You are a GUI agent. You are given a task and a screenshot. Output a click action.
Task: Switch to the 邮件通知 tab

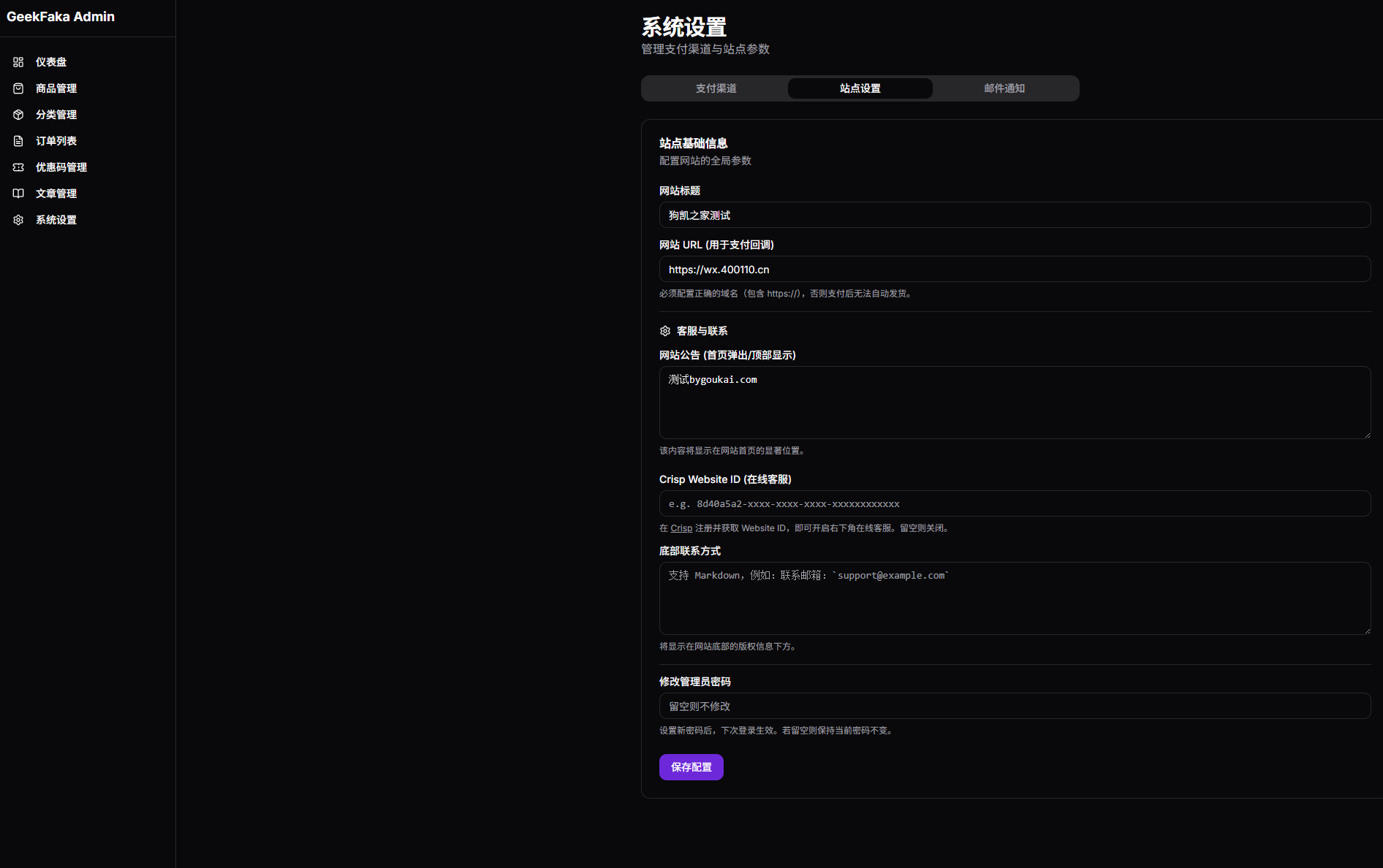pyautogui.click(x=1005, y=88)
